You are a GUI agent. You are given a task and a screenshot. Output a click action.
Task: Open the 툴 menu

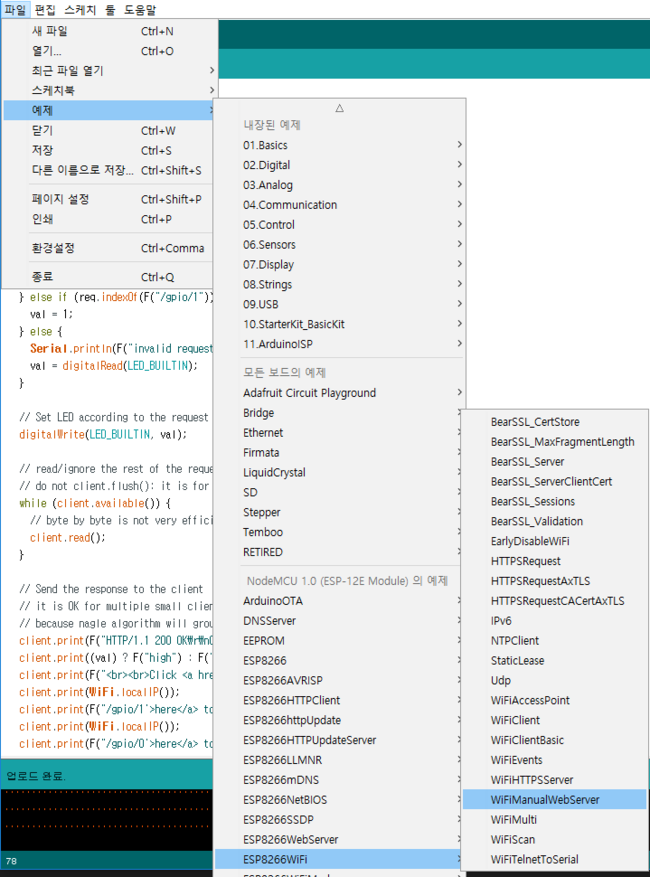click(110, 10)
